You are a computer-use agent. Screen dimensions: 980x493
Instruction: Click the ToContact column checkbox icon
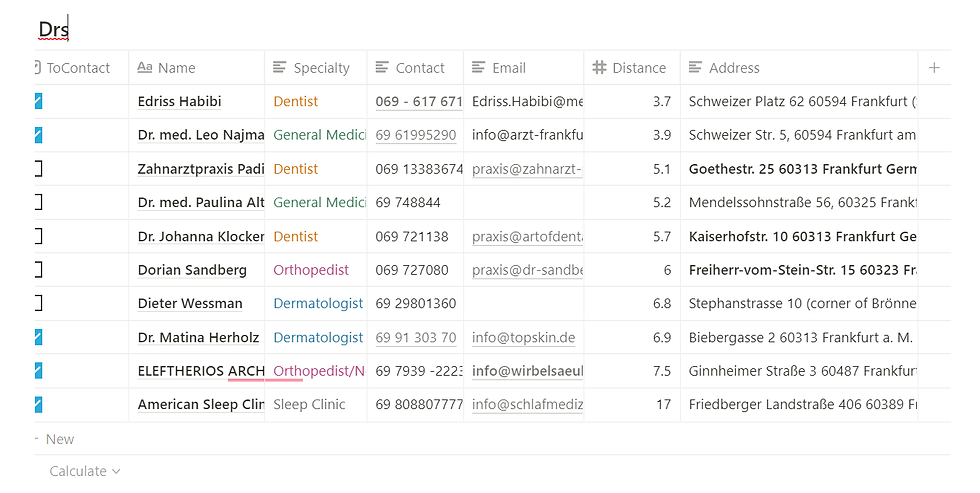[38, 67]
